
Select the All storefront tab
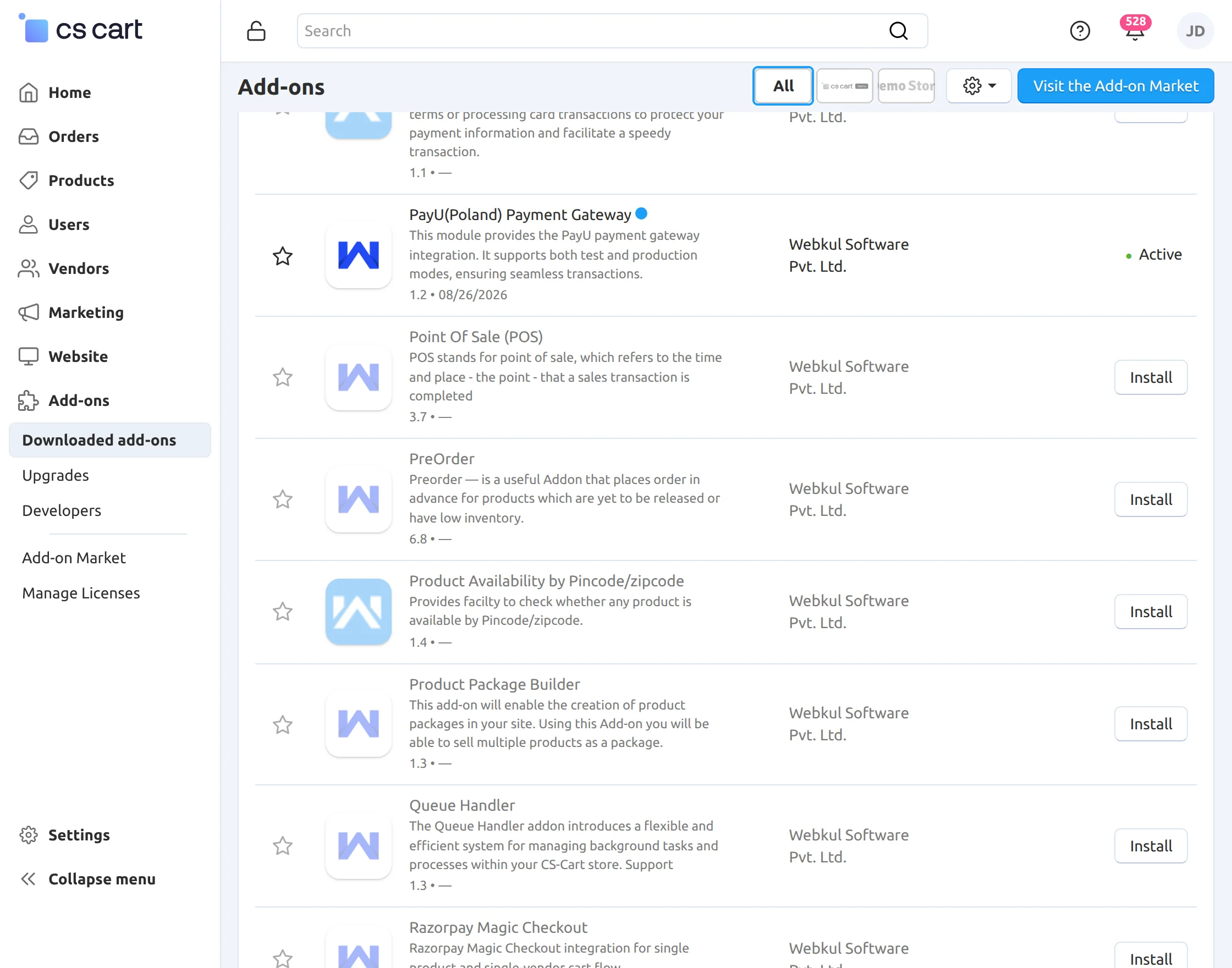tap(783, 86)
